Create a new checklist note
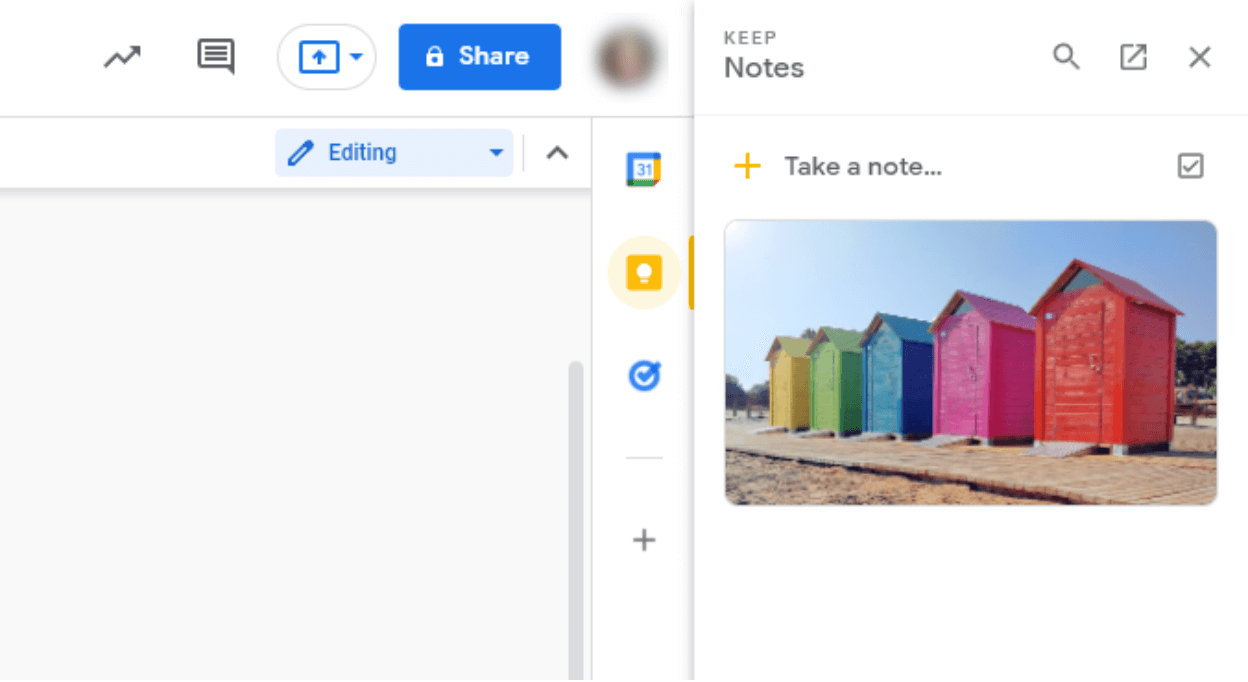 pos(1190,165)
